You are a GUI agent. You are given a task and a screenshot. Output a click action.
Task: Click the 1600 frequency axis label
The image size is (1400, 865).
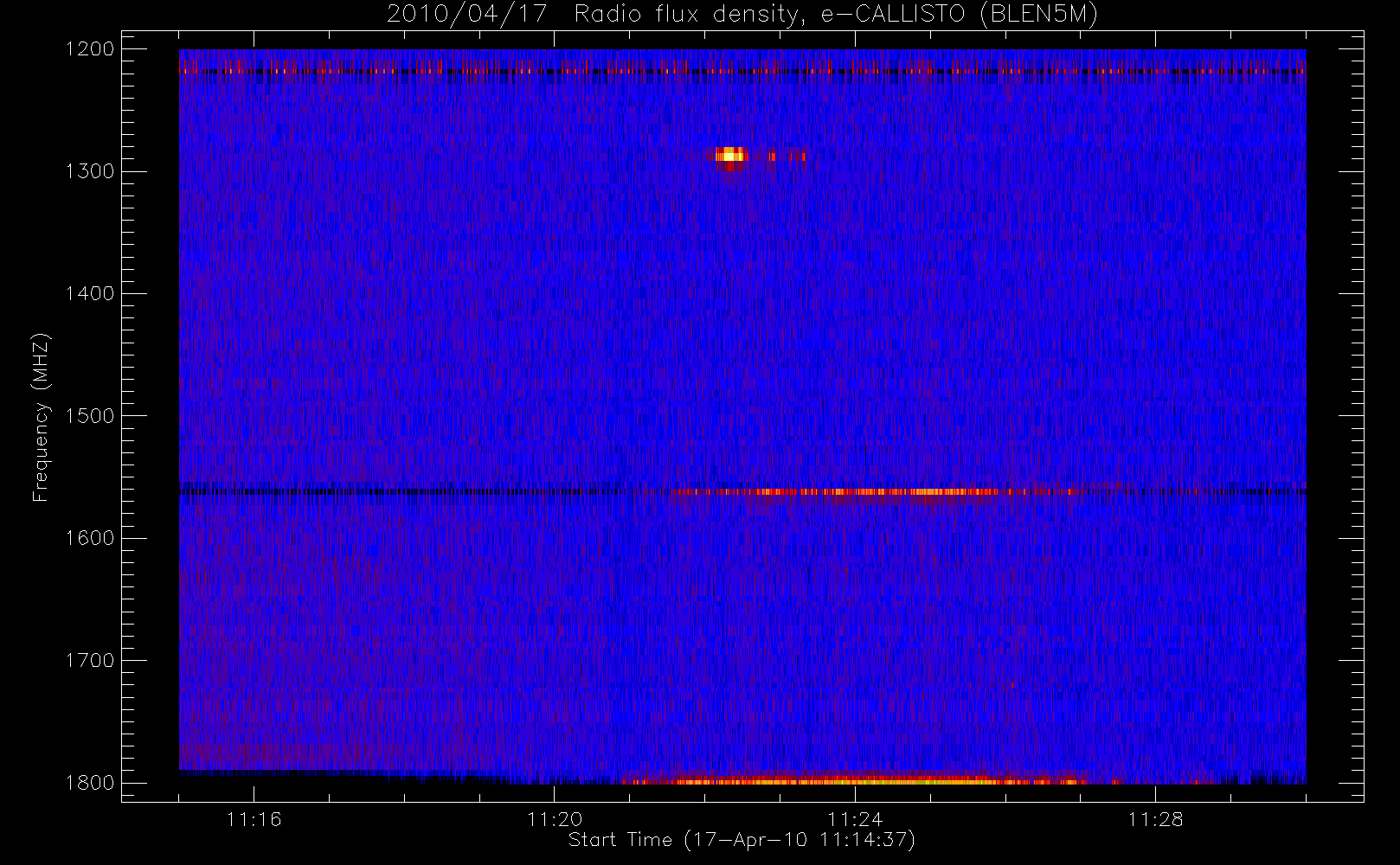point(90,538)
